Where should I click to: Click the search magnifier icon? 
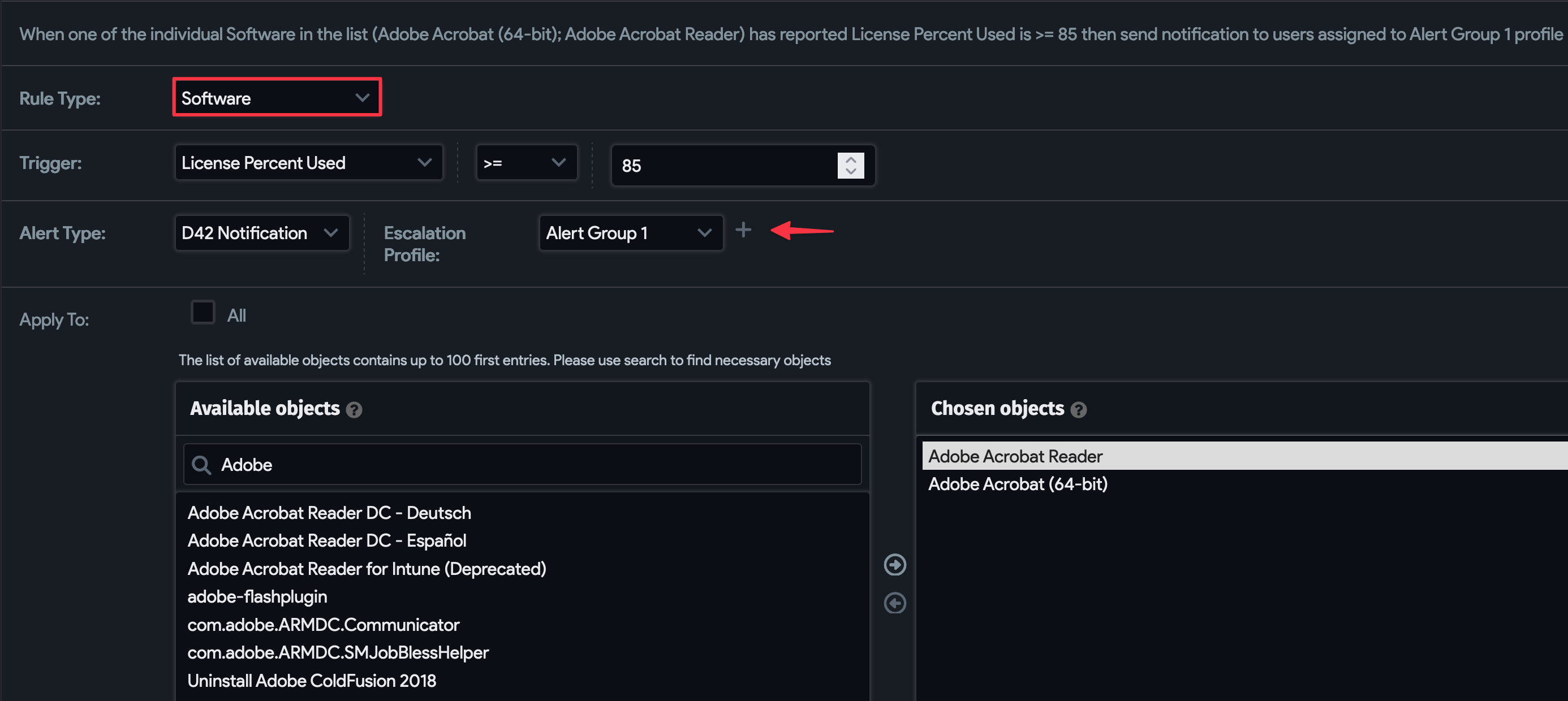tap(201, 465)
